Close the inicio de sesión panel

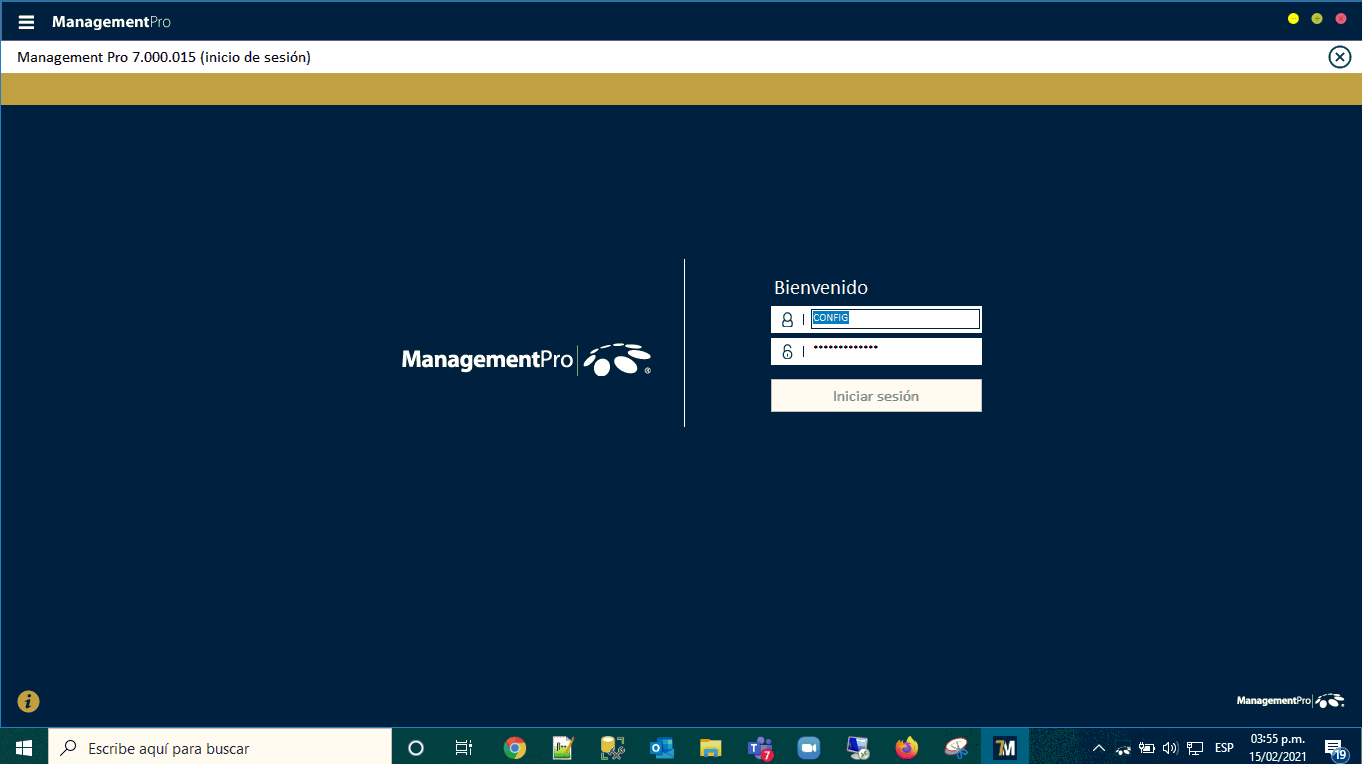coord(1339,57)
